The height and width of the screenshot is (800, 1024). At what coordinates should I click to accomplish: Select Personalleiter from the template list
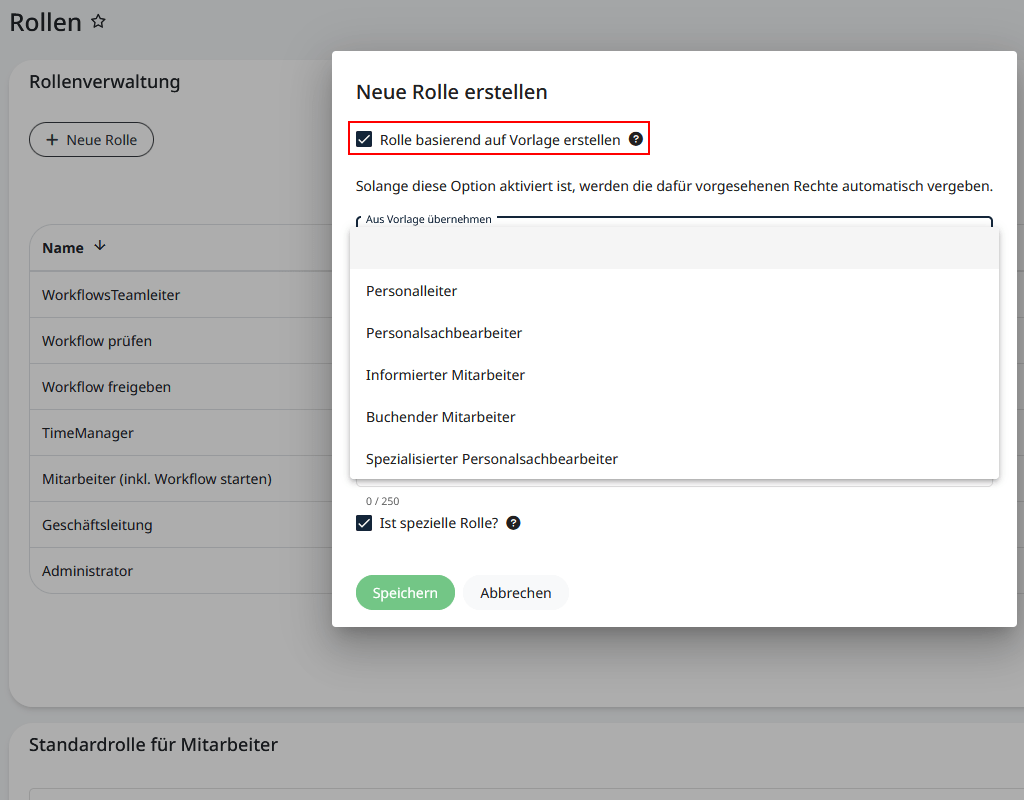tap(413, 290)
